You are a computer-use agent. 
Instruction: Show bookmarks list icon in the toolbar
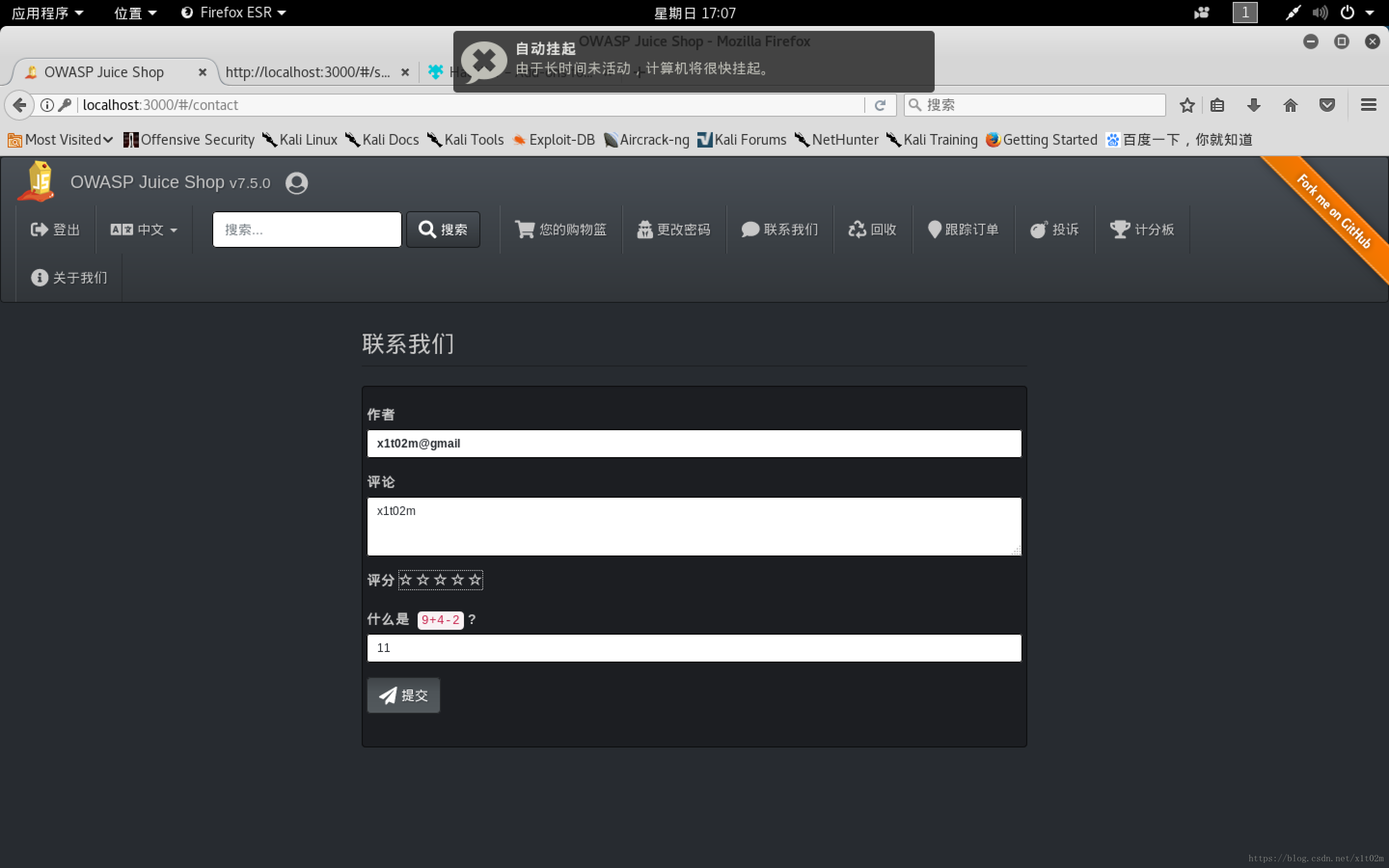pos(1217,105)
